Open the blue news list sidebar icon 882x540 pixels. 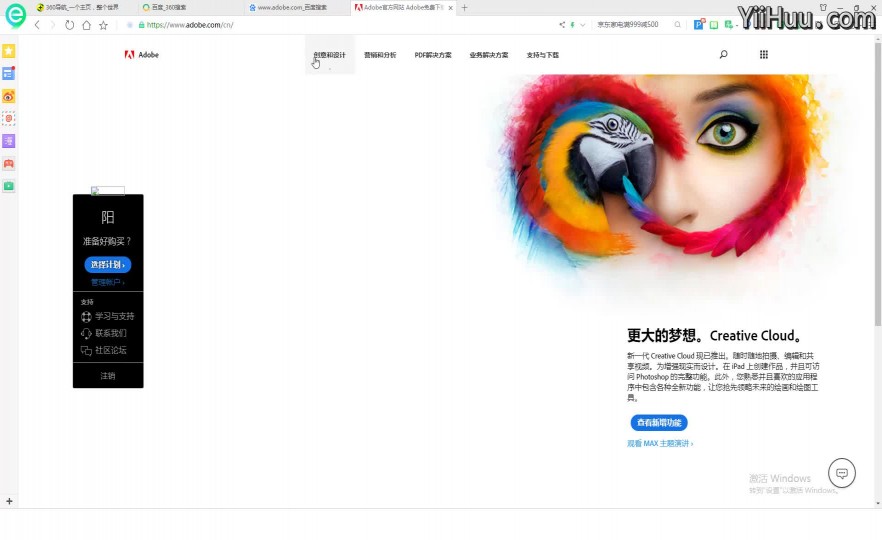pyautogui.click(x=8, y=74)
